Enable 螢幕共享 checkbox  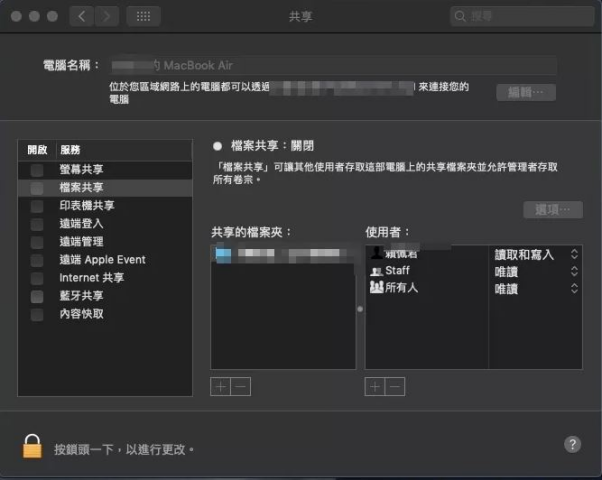37,170
